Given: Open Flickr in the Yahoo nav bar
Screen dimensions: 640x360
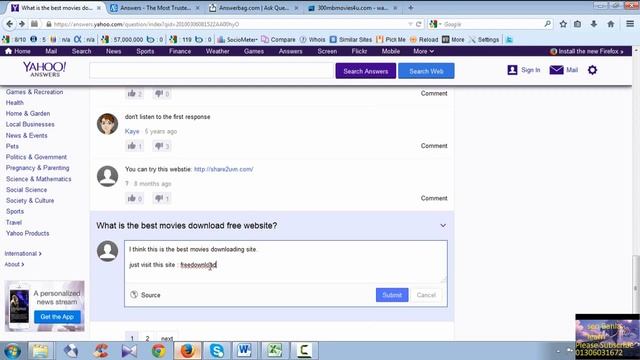Looking at the screenshot, I should pyautogui.click(x=359, y=51).
